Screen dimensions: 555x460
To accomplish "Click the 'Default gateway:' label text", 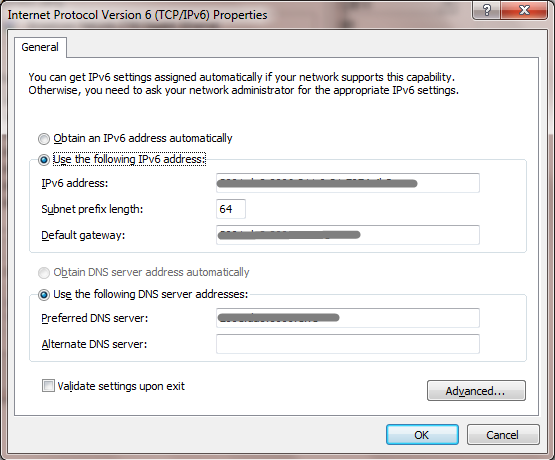I will tap(83, 235).
